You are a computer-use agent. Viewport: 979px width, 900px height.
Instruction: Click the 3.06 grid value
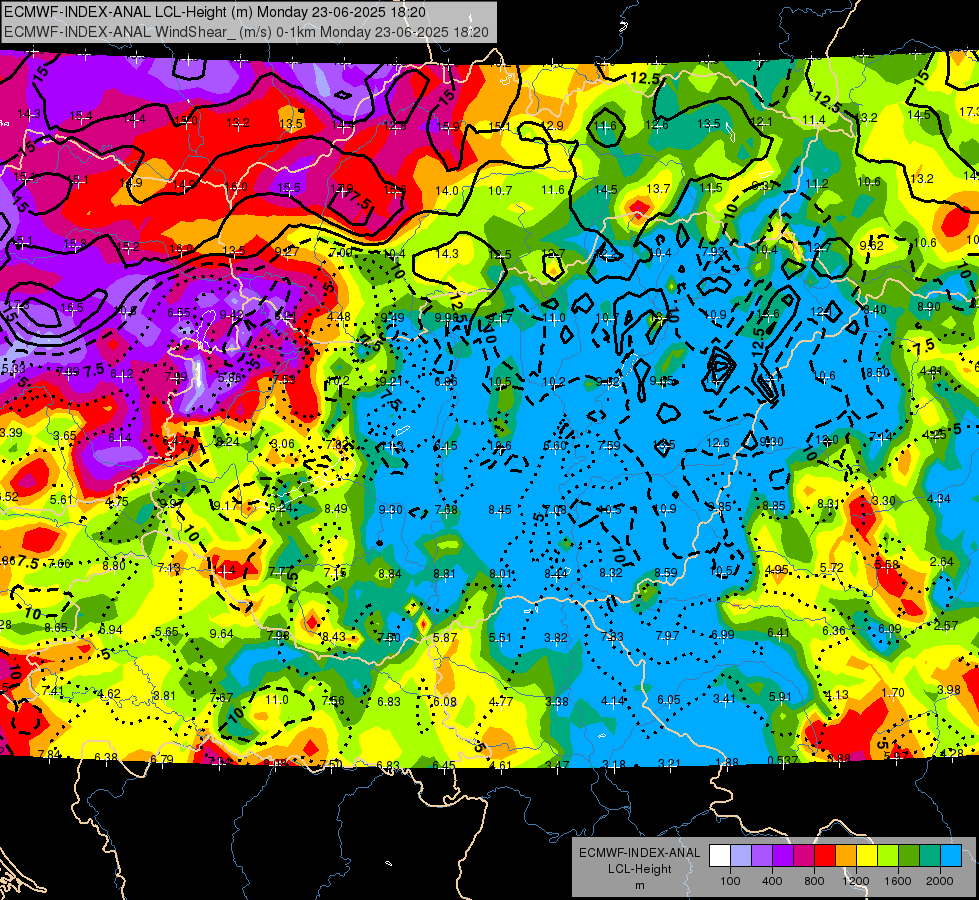tap(282, 443)
